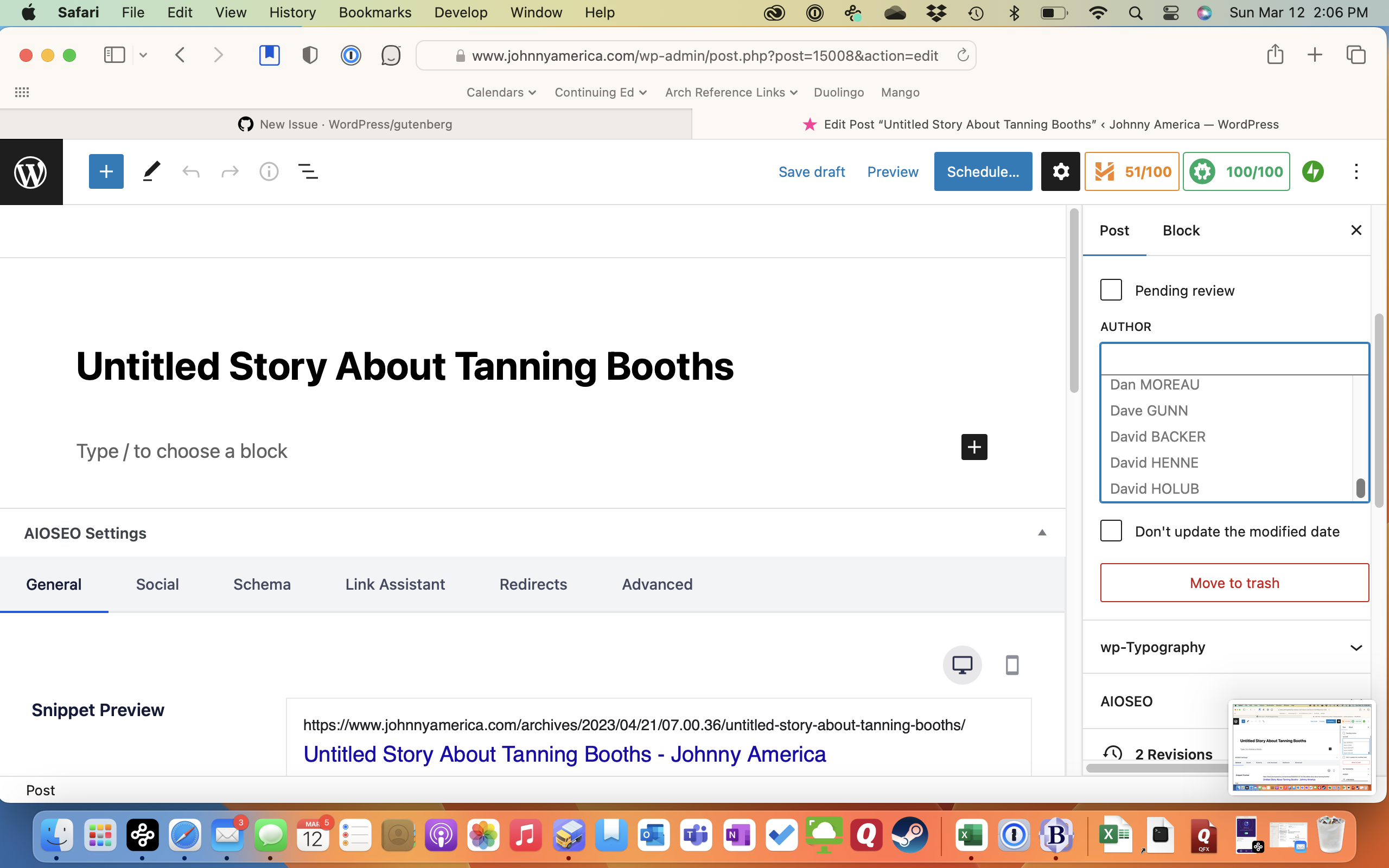Viewport: 1389px width, 868px height.
Task: Click the Jetpack Boost lightning icon
Action: tap(1313, 171)
